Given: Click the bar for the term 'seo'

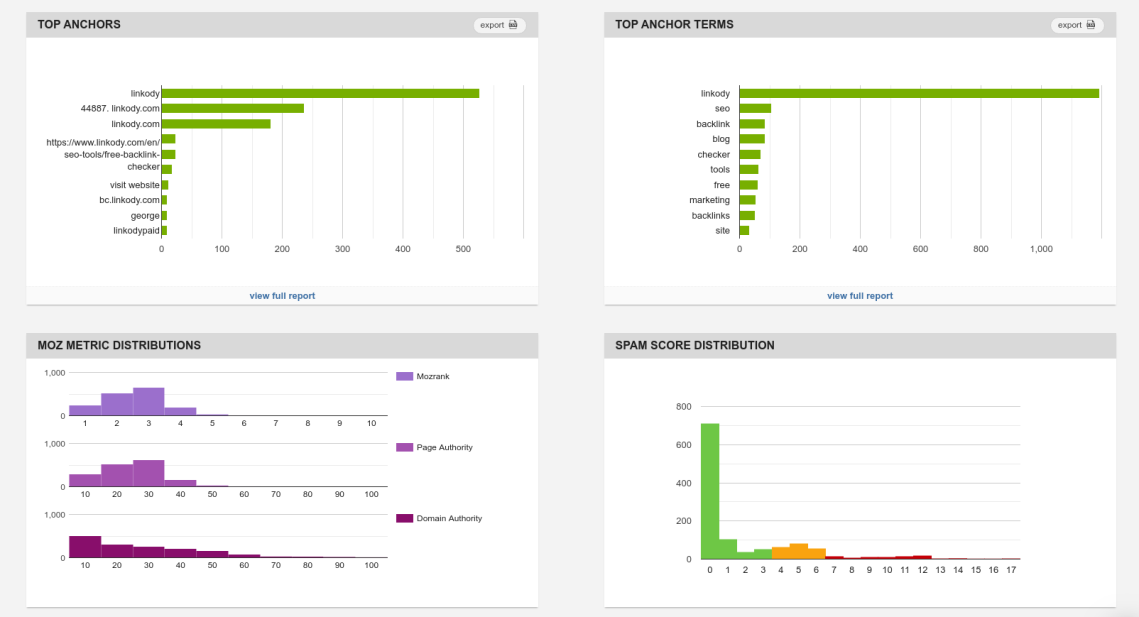Looking at the screenshot, I should coord(755,108).
